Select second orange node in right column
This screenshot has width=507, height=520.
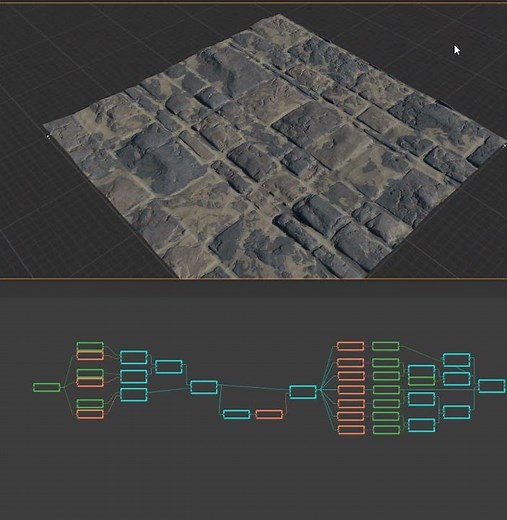tap(351, 363)
